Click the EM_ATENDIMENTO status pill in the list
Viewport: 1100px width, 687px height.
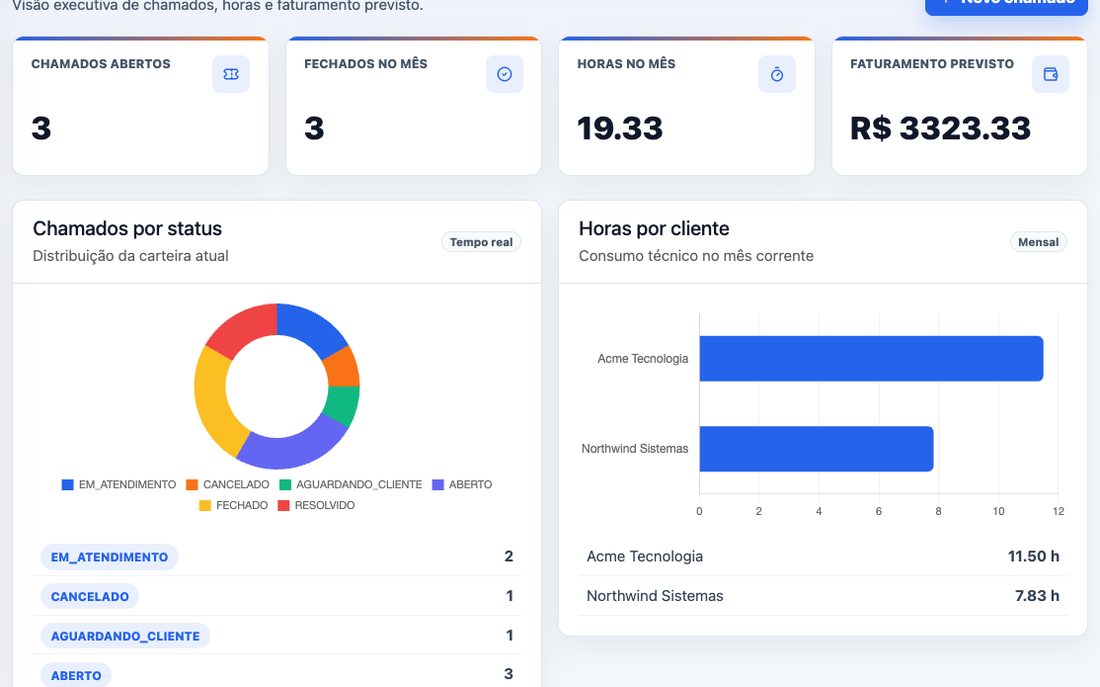click(x=109, y=557)
